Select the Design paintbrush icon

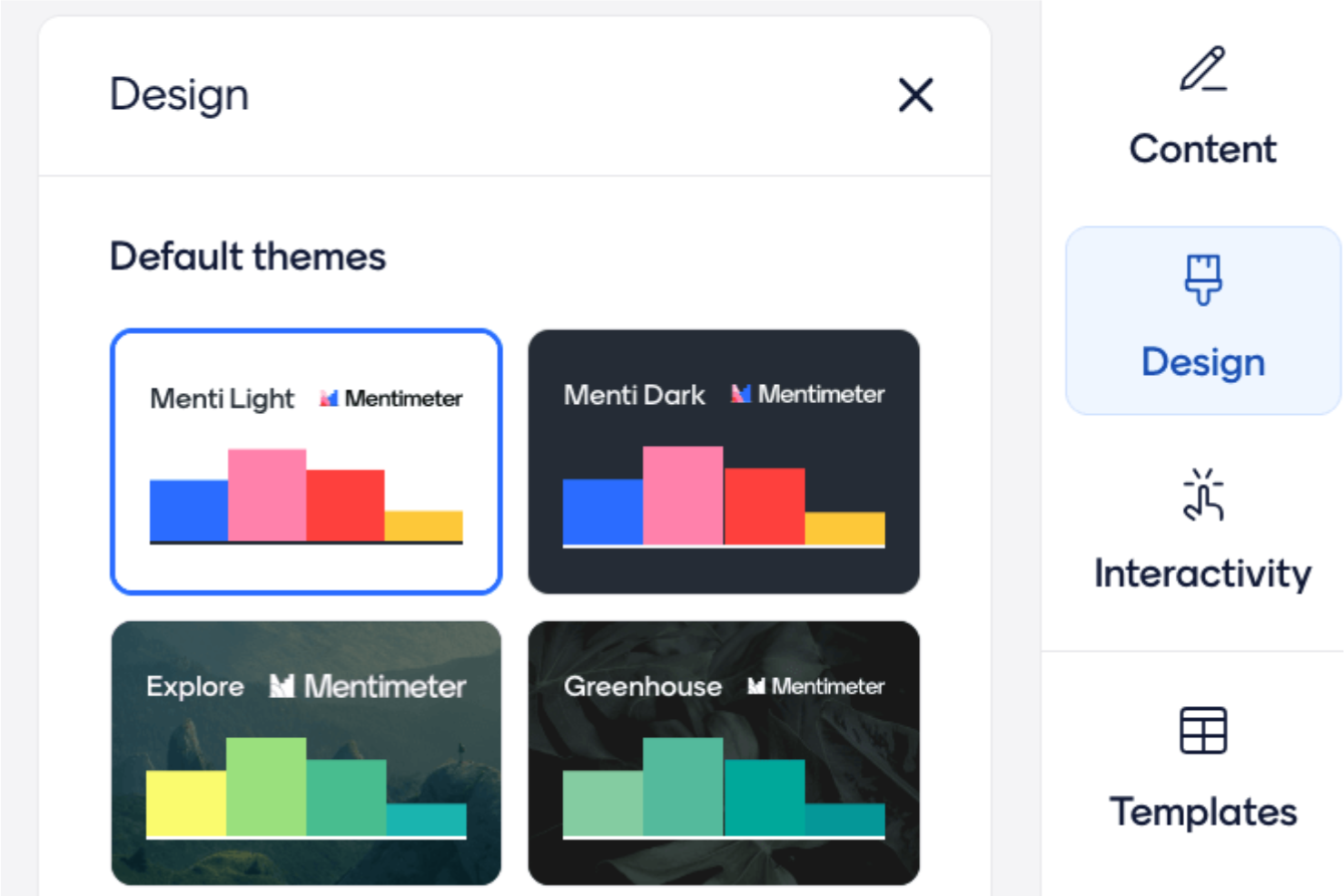tap(1203, 280)
